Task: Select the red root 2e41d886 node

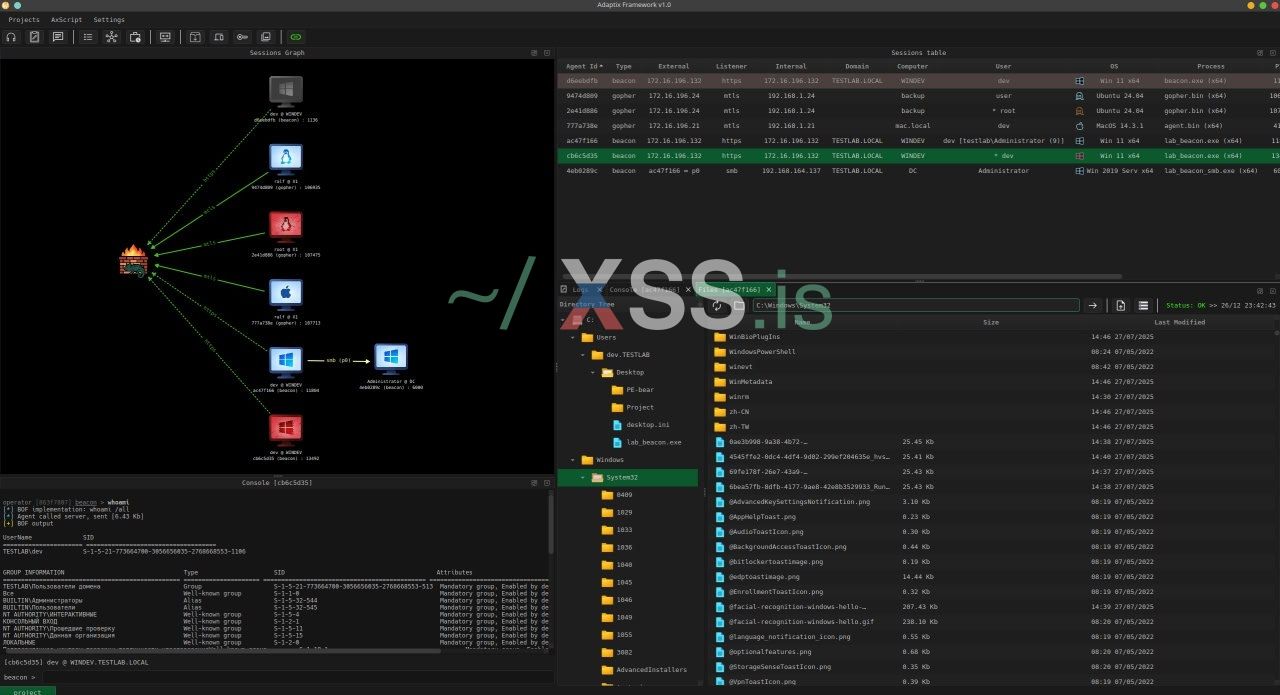Action: (x=286, y=226)
